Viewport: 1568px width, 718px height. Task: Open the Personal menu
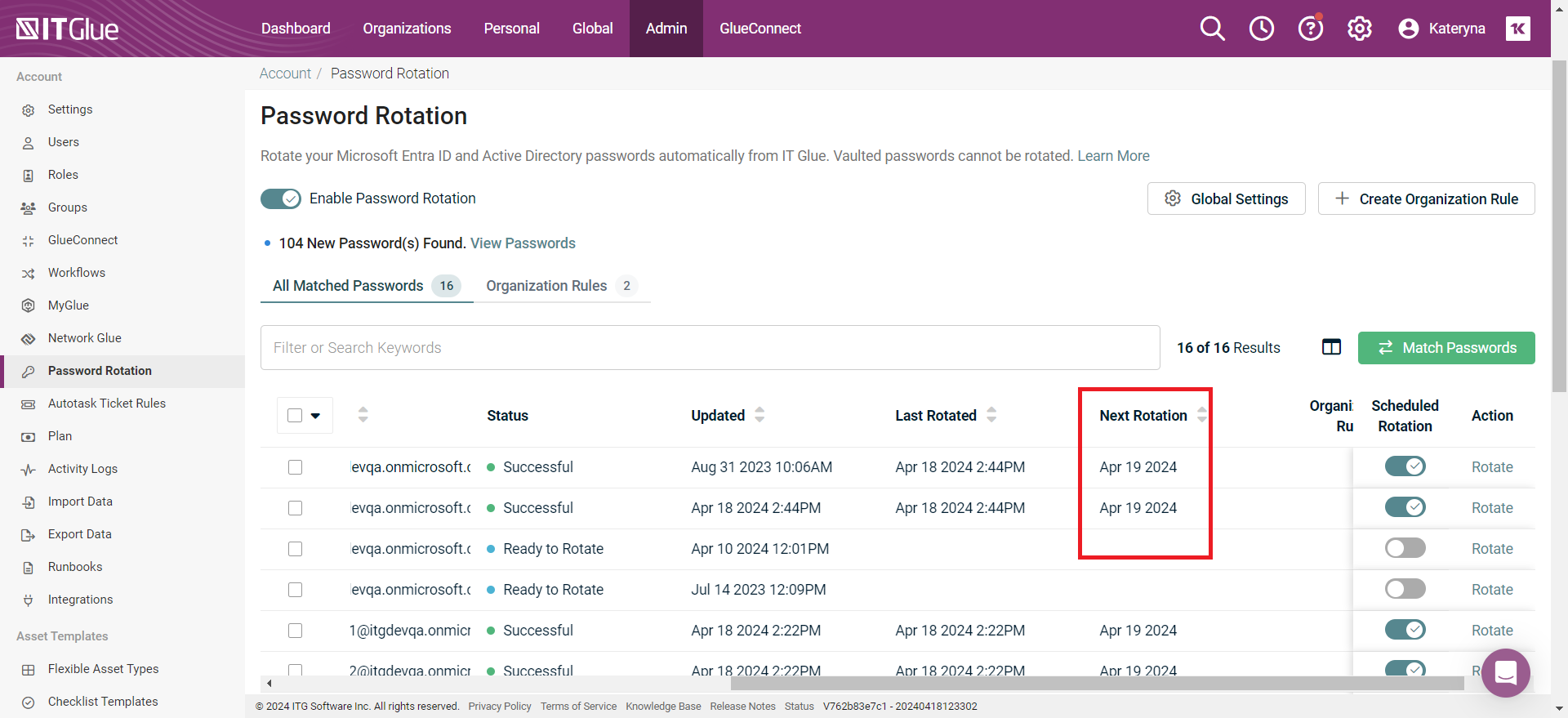pos(511,29)
